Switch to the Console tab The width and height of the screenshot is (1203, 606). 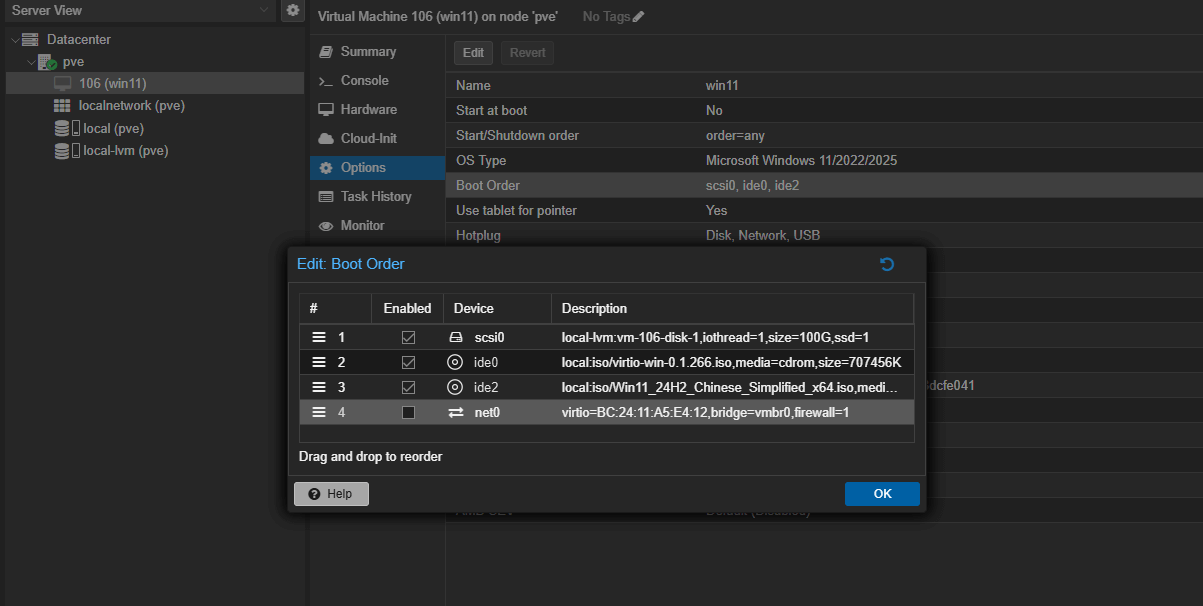click(x=364, y=80)
